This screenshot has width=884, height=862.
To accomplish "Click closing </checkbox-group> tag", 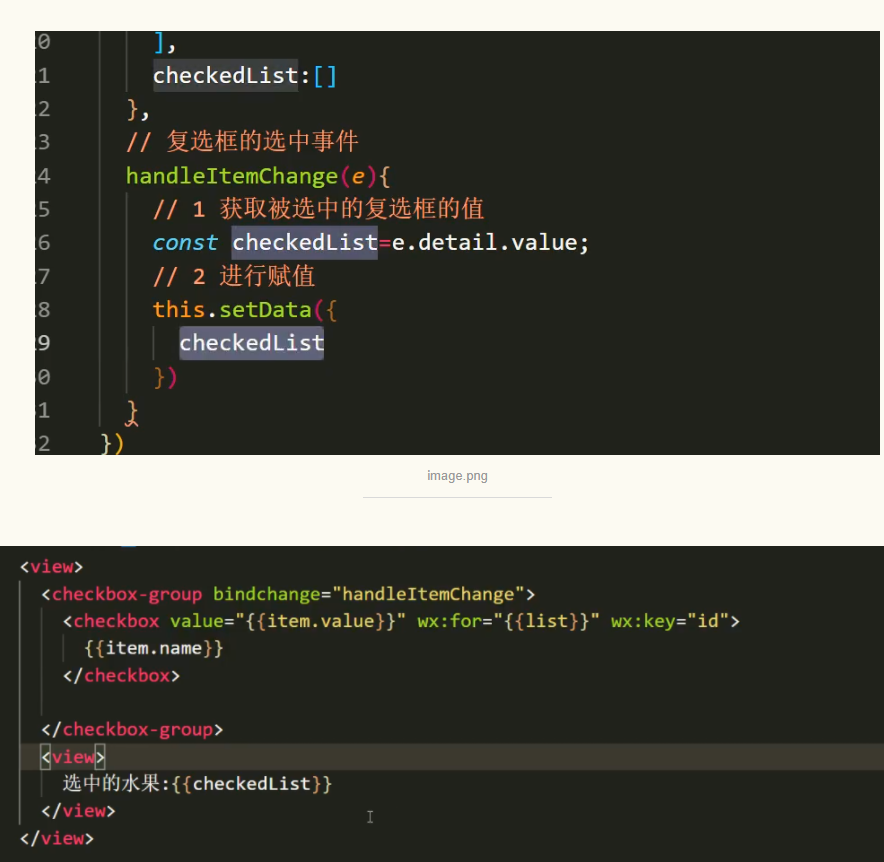I will click(132, 730).
